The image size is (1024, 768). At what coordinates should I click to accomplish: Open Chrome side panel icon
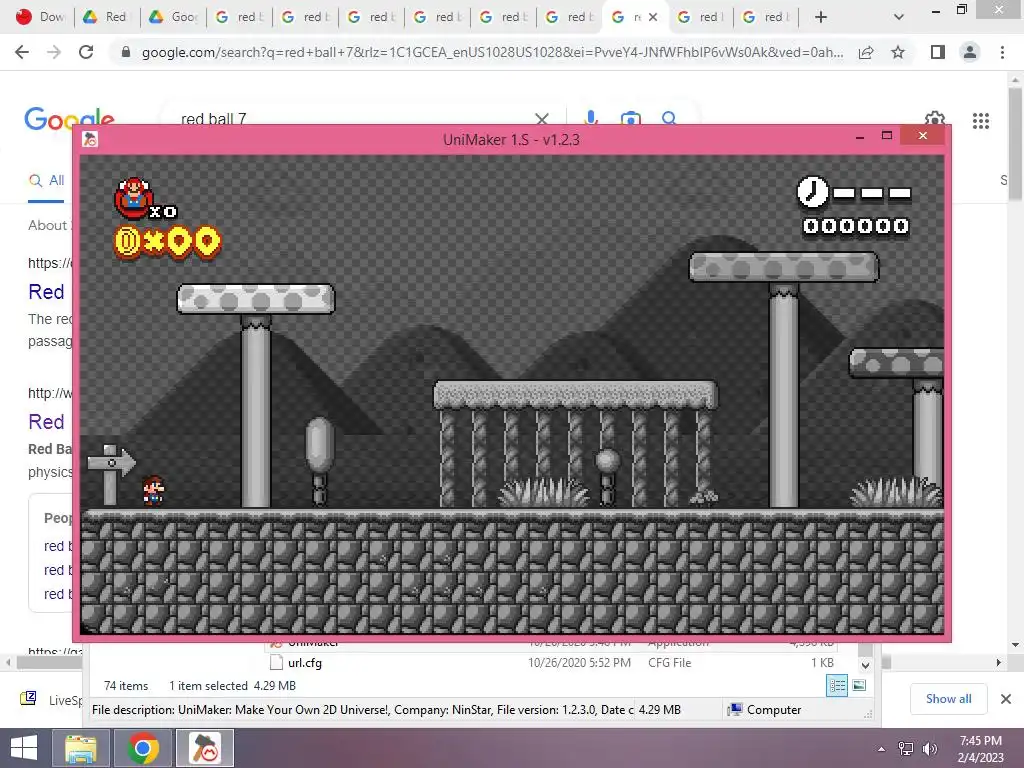click(x=938, y=52)
